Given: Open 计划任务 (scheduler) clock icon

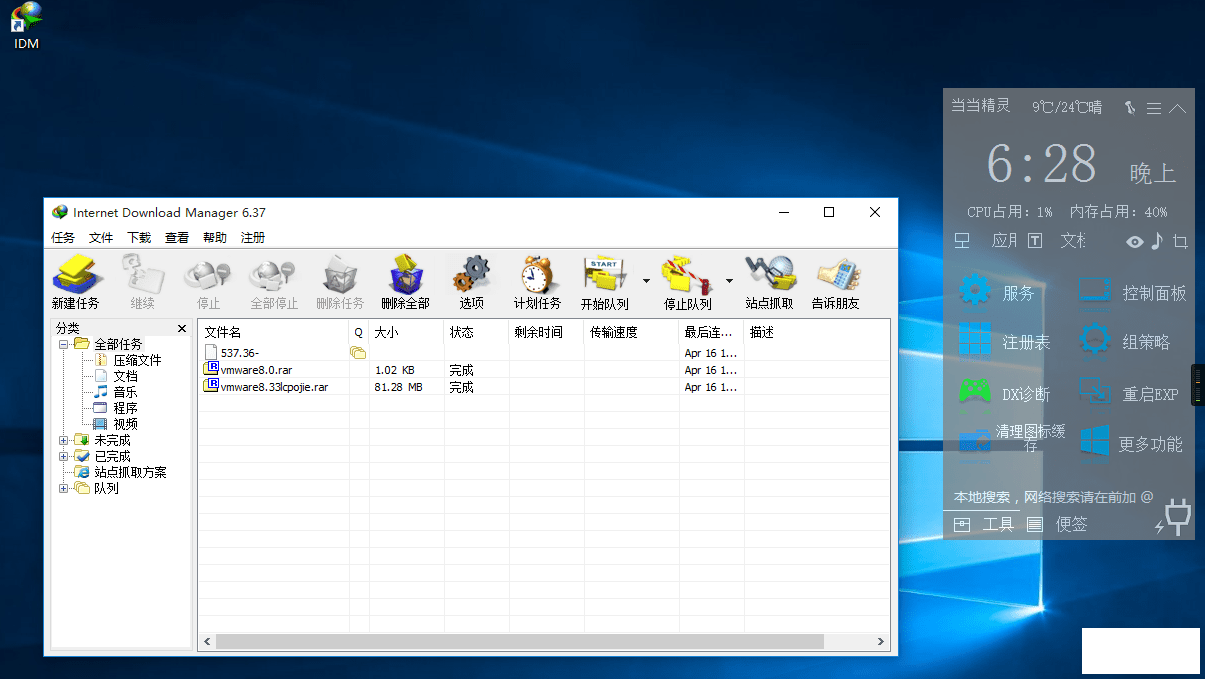Looking at the screenshot, I should click(x=537, y=282).
